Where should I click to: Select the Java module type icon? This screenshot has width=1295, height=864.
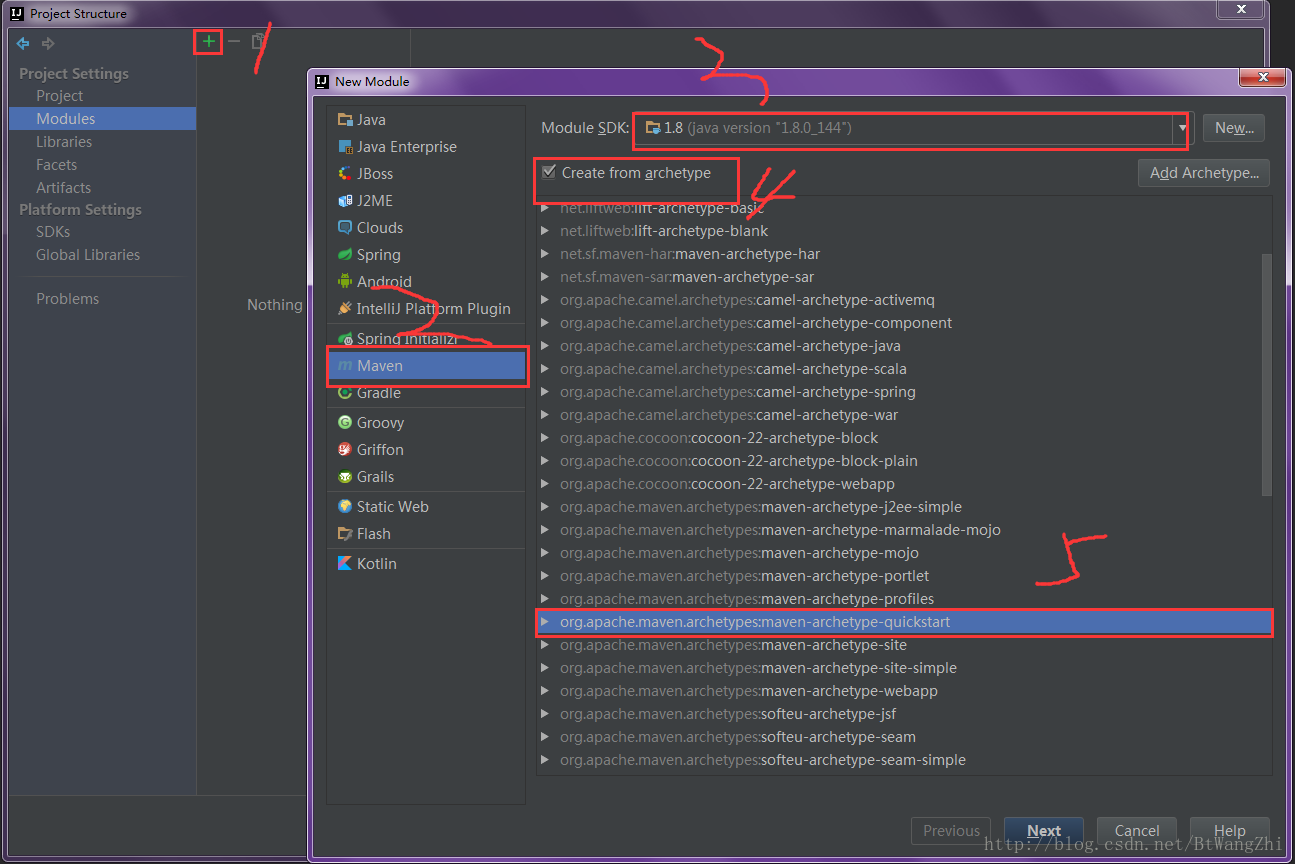[x=345, y=119]
